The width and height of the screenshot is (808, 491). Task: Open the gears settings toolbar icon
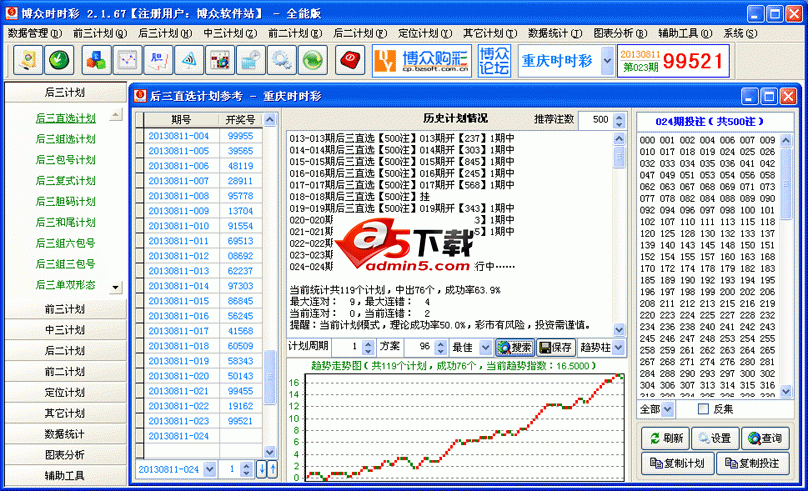click(282, 60)
